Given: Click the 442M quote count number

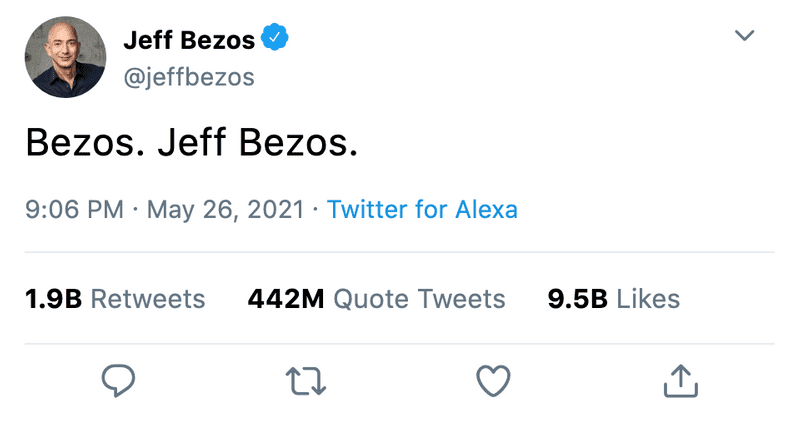Looking at the screenshot, I should [285, 299].
